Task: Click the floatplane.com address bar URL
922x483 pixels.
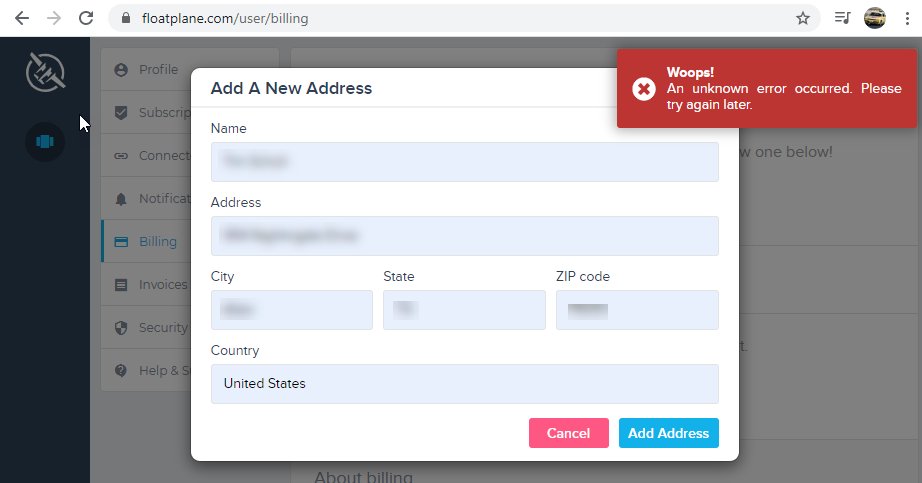Action: tap(225, 18)
